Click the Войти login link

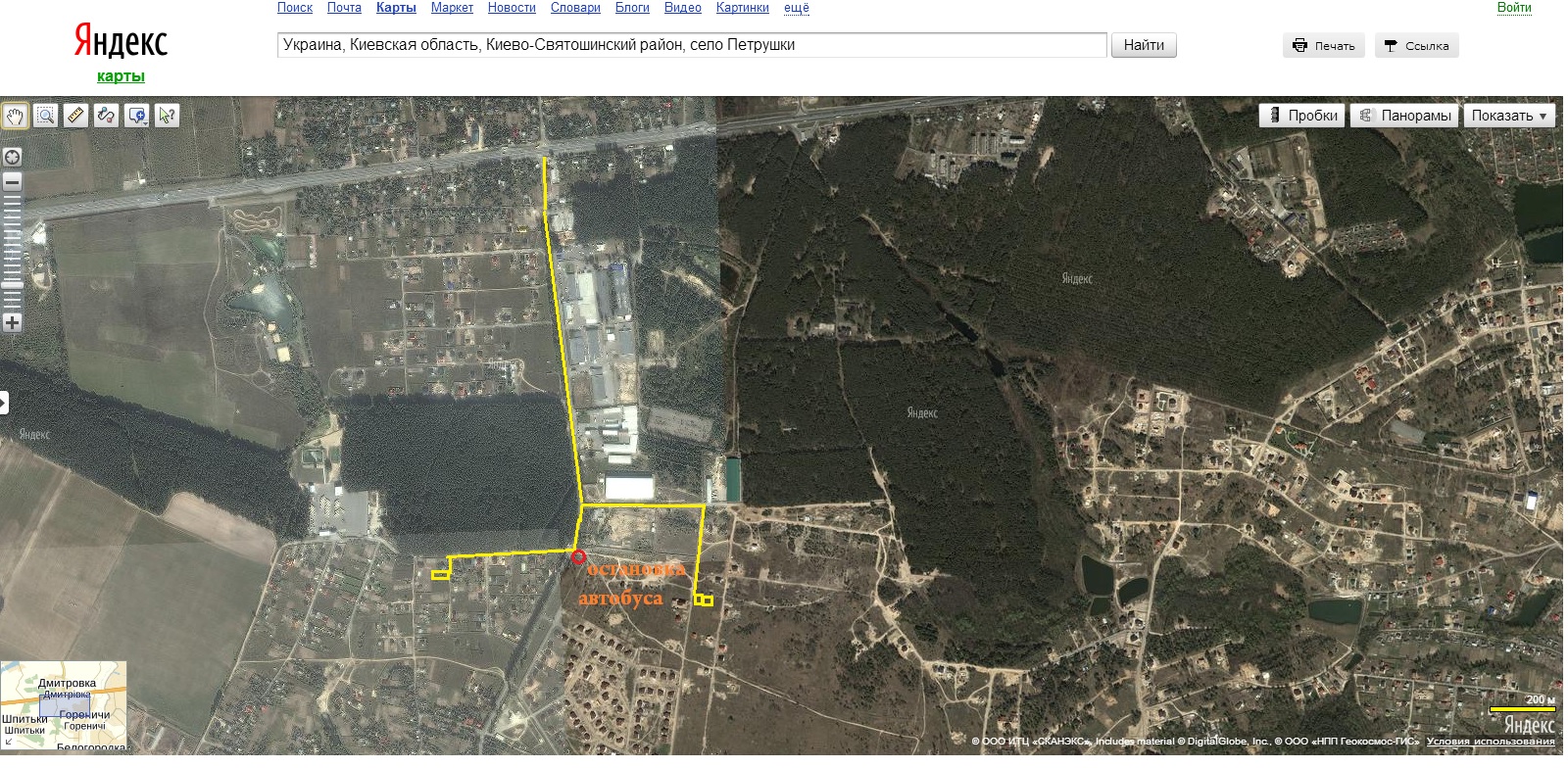click(x=1514, y=8)
